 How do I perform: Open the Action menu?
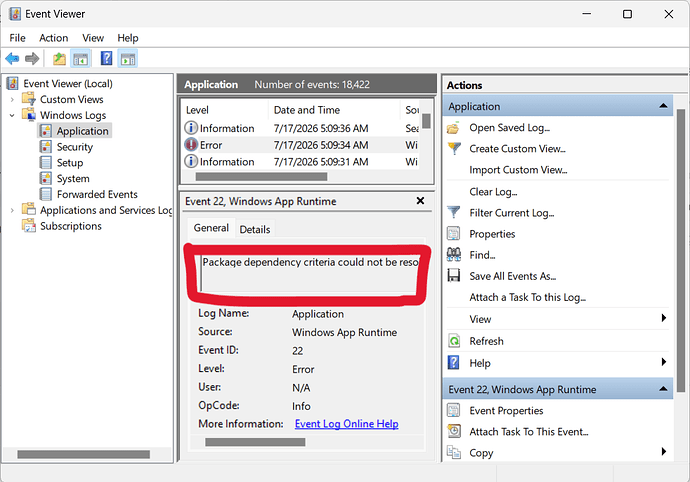(x=54, y=38)
